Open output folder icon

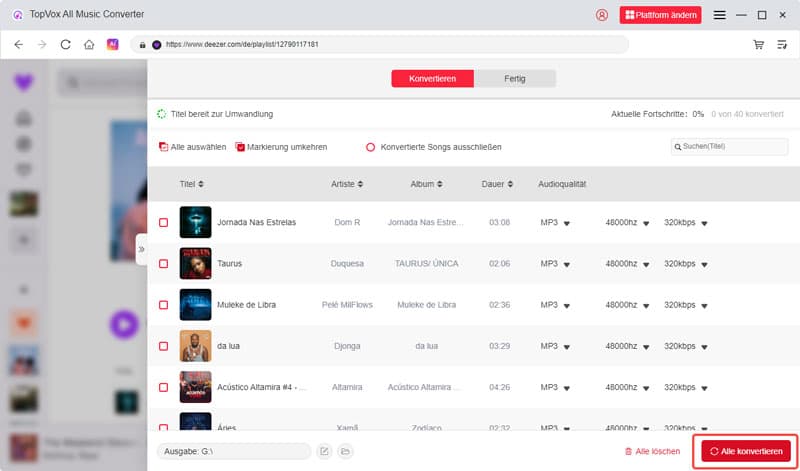(345, 451)
